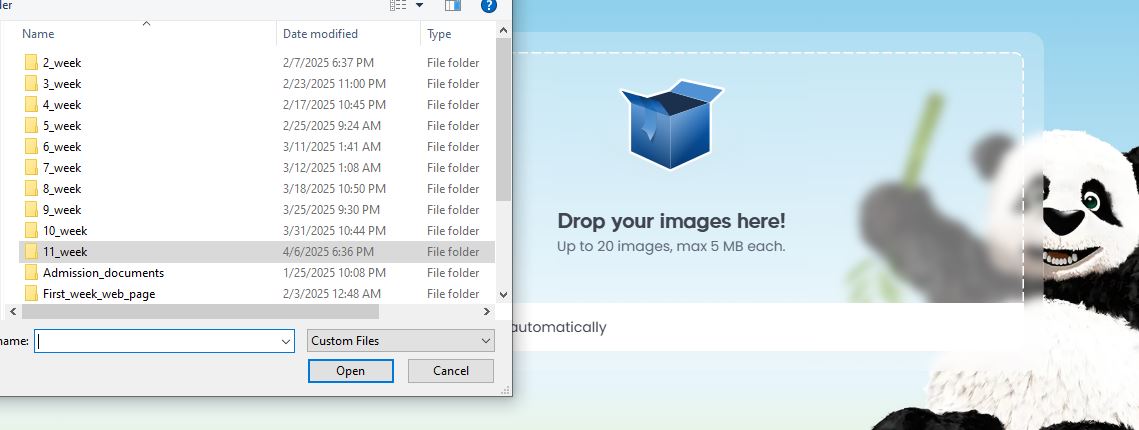1139x430 pixels.
Task: Click the 3/25/2025 9:30 PM date cell
Action: [331, 210]
